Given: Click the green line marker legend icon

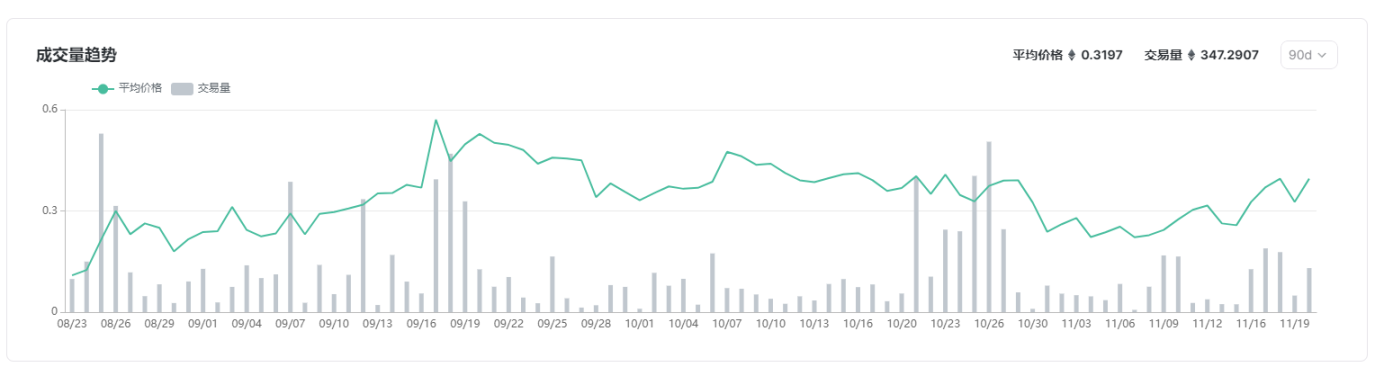Looking at the screenshot, I should point(103,89).
